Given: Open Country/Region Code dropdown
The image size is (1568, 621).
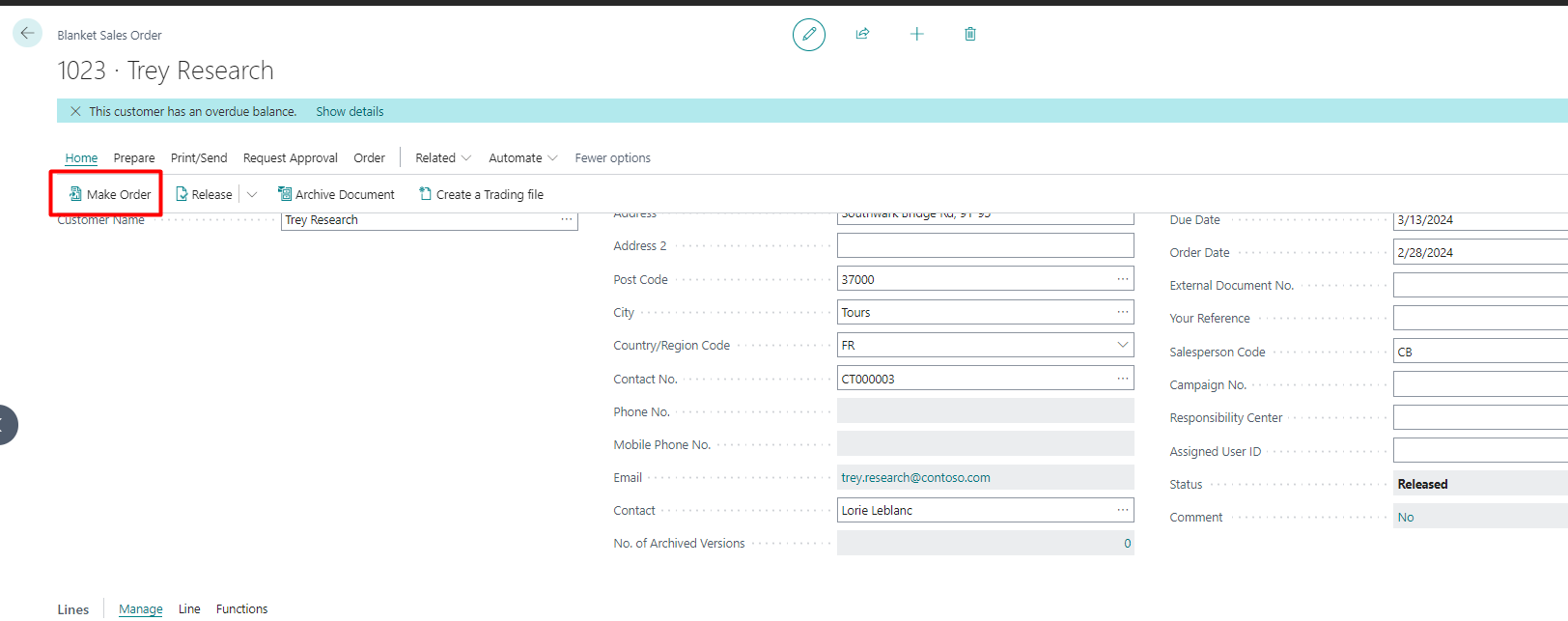Looking at the screenshot, I should point(1122,345).
